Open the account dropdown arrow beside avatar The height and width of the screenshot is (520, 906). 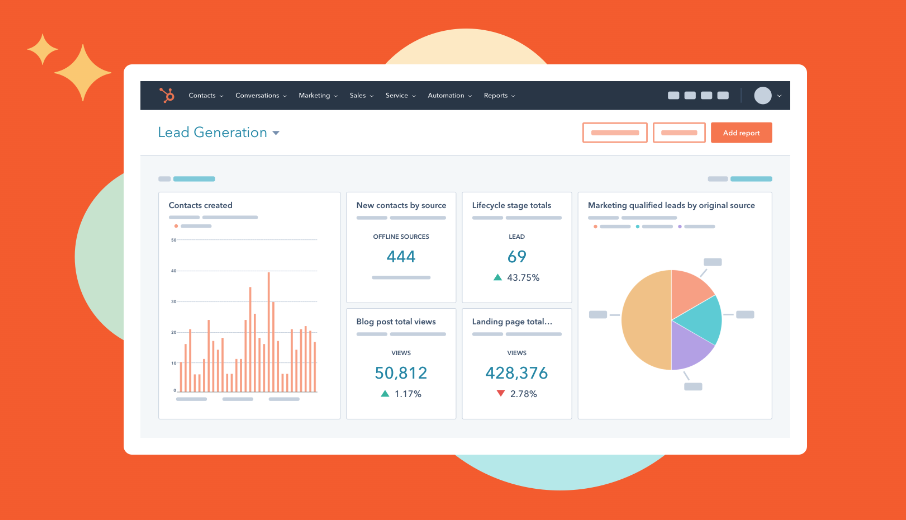(x=779, y=96)
